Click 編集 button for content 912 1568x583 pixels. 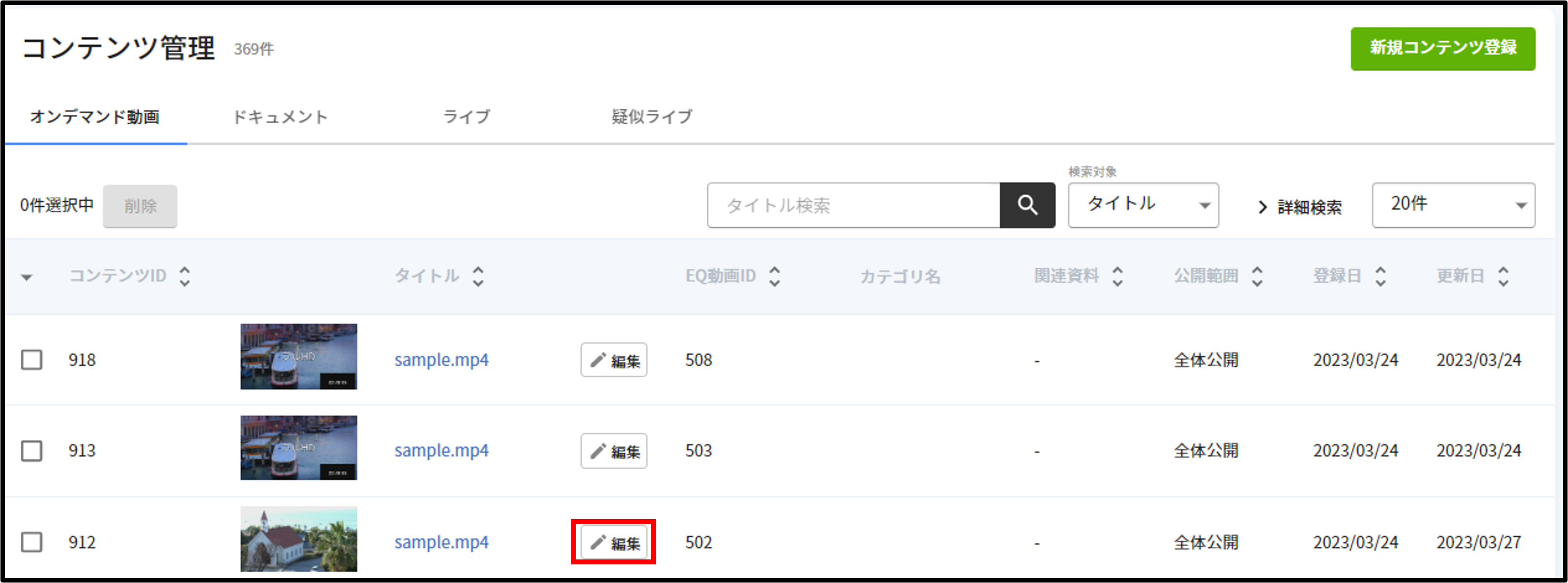pyautogui.click(x=614, y=542)
